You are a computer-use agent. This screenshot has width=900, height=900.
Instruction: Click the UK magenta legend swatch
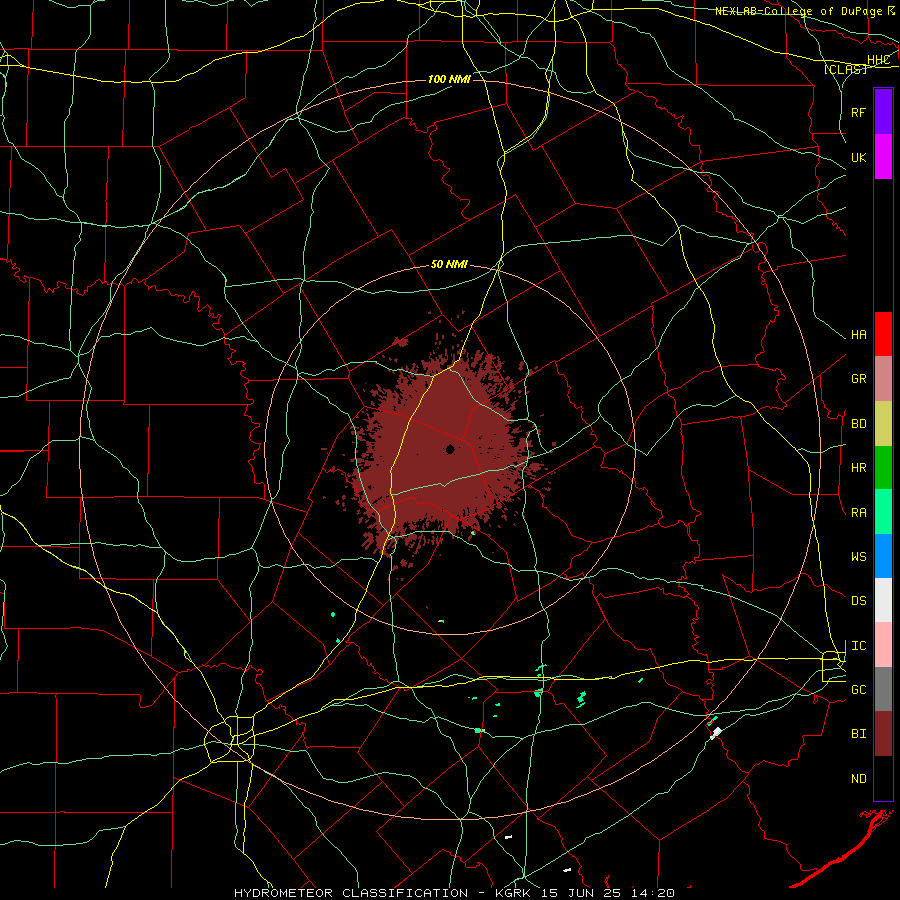pyautogui.click(x=883, y=157)
